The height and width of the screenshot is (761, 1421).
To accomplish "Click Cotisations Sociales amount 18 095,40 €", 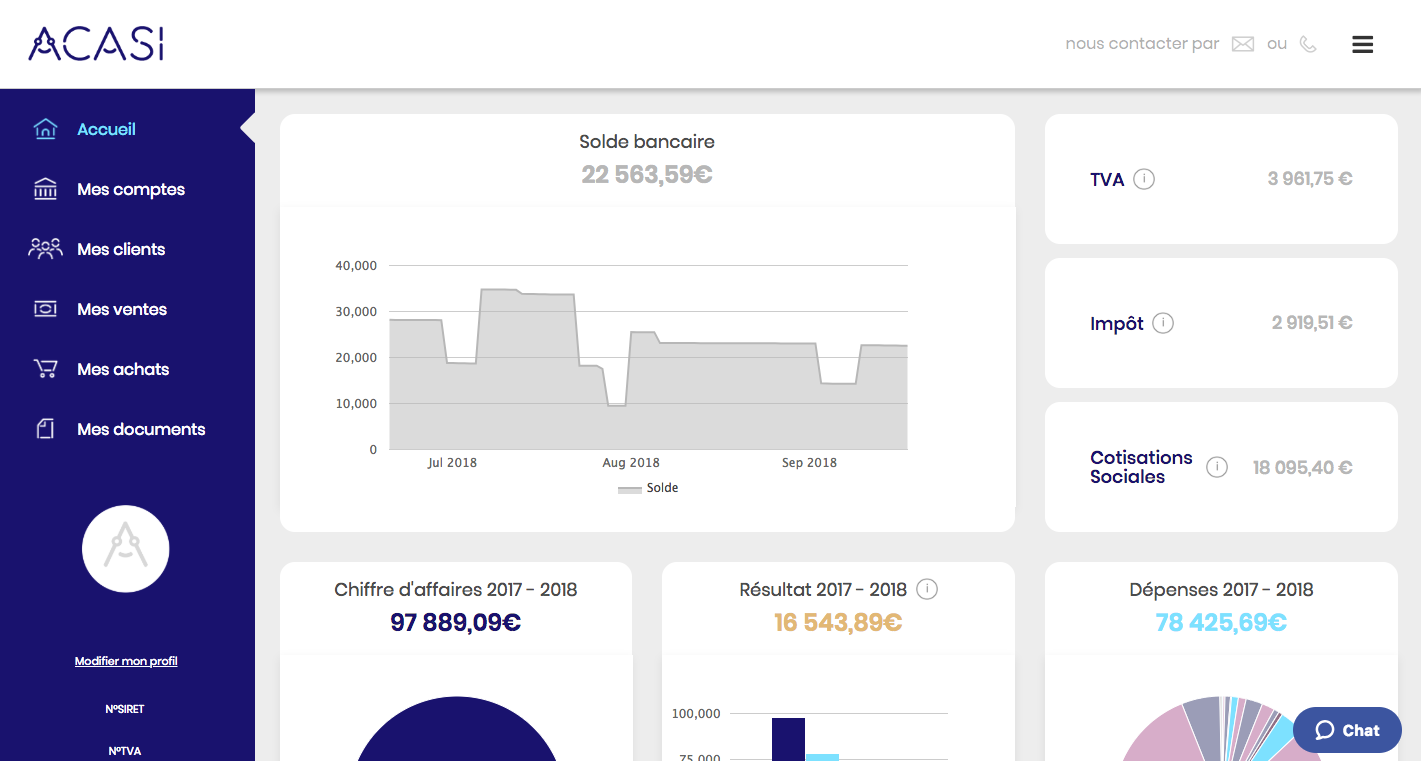I will point(1303,467).
